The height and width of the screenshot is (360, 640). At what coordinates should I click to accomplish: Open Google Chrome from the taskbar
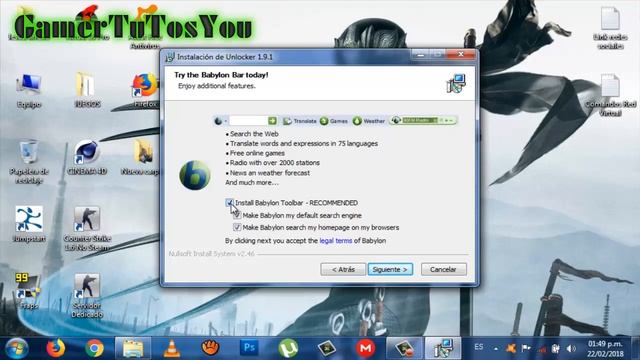[94, 348]
